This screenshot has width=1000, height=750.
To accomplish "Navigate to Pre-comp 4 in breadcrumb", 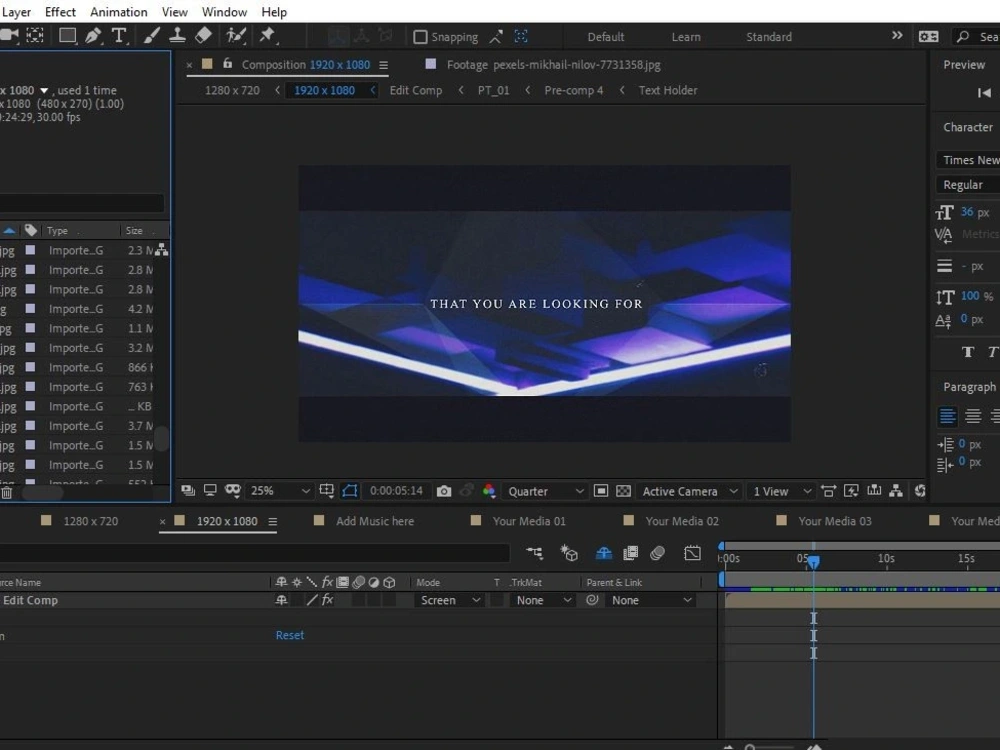I will tap(573, 91).
